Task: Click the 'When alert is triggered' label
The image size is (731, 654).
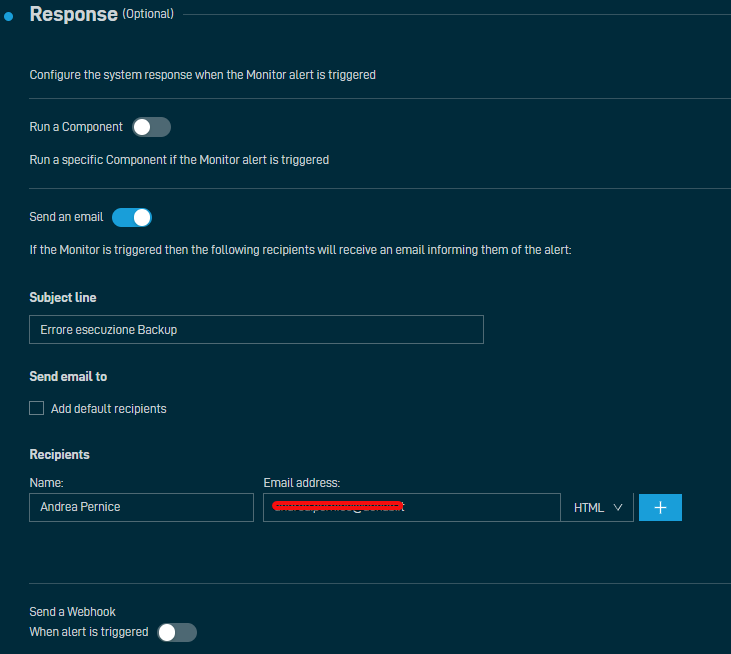Action: pos(88,632)
